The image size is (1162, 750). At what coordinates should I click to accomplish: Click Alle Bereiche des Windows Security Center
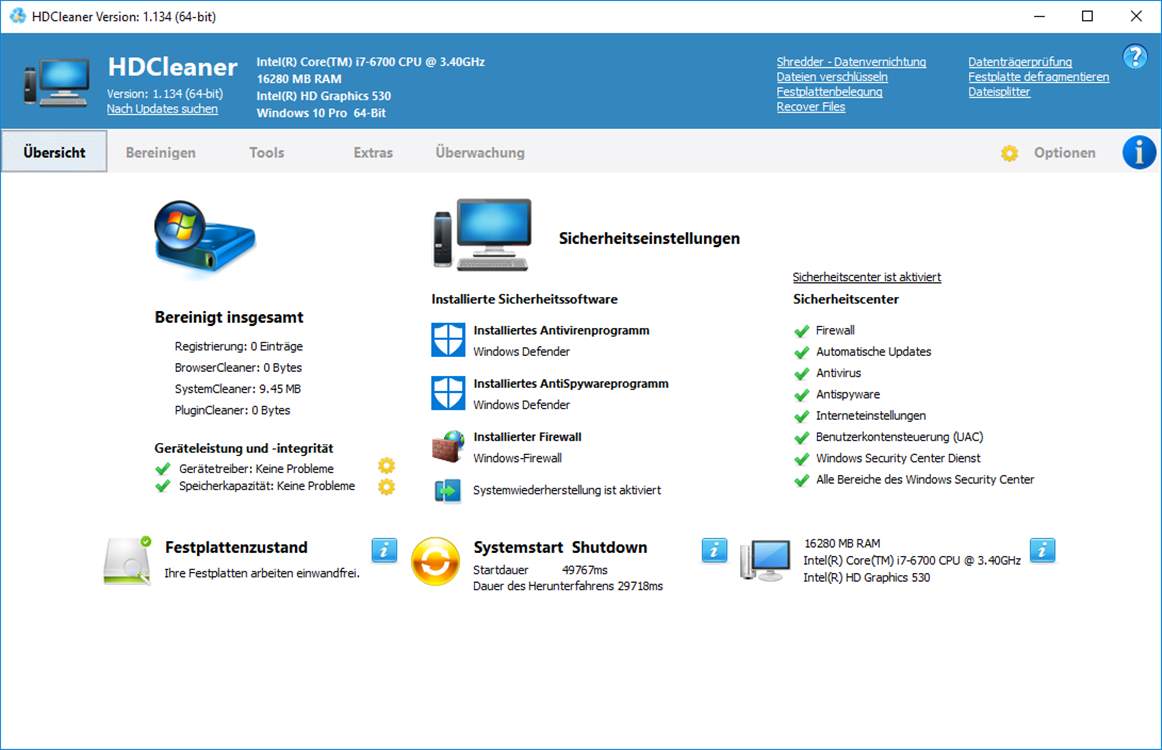925,480
